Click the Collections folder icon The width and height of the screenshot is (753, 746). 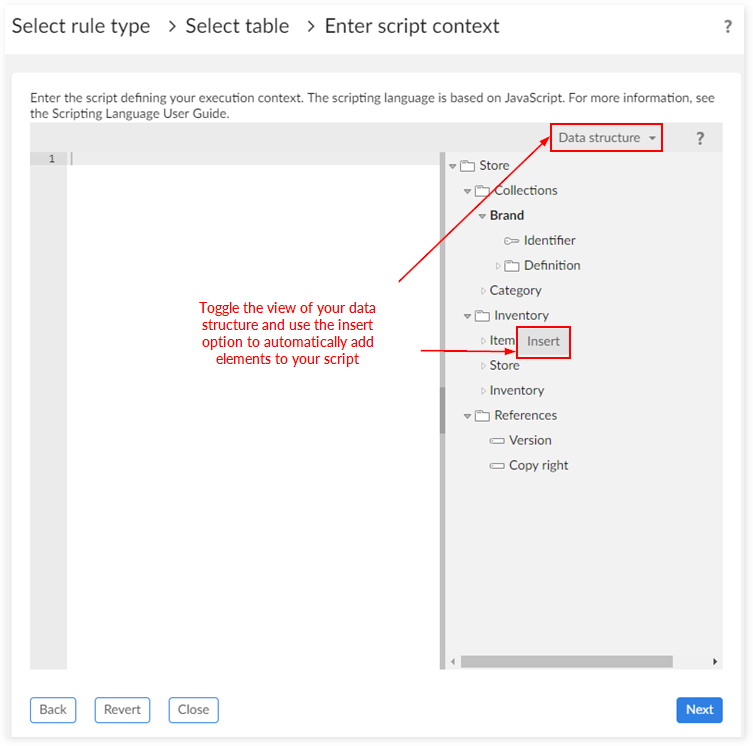click(482, 191)
